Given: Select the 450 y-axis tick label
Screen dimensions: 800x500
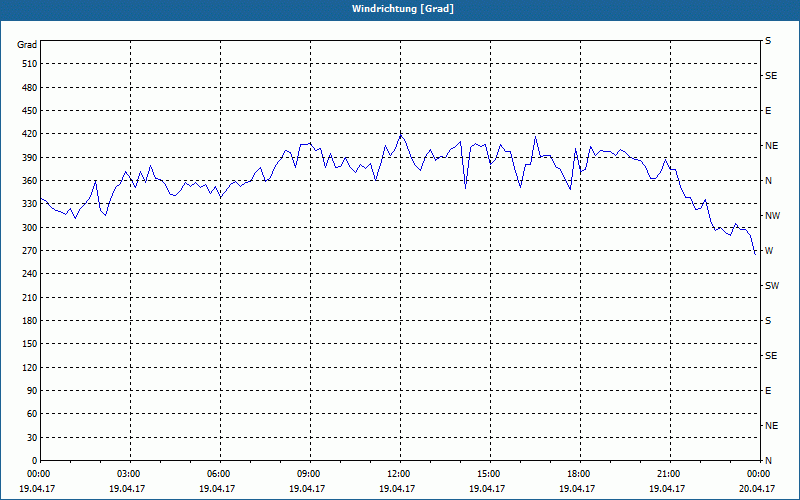Looking at the screenshot, I should point(30,111).
